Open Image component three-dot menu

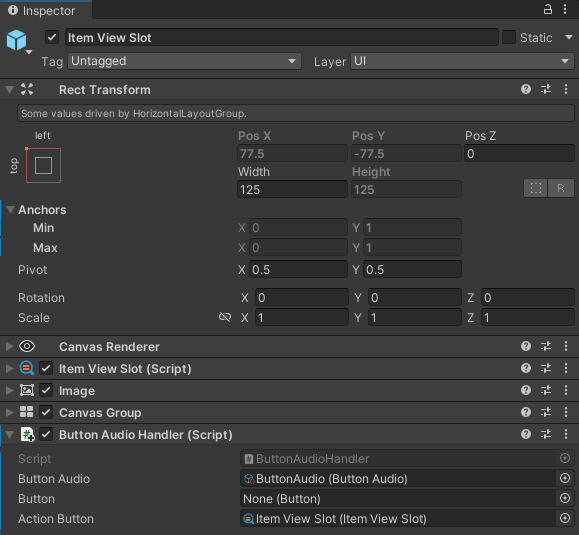[566, 390]
